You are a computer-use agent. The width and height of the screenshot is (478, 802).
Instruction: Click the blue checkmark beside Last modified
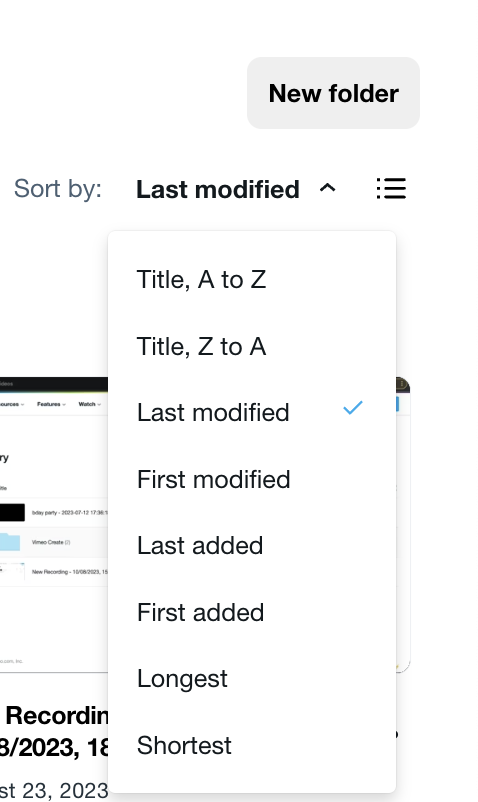point(353,408)
